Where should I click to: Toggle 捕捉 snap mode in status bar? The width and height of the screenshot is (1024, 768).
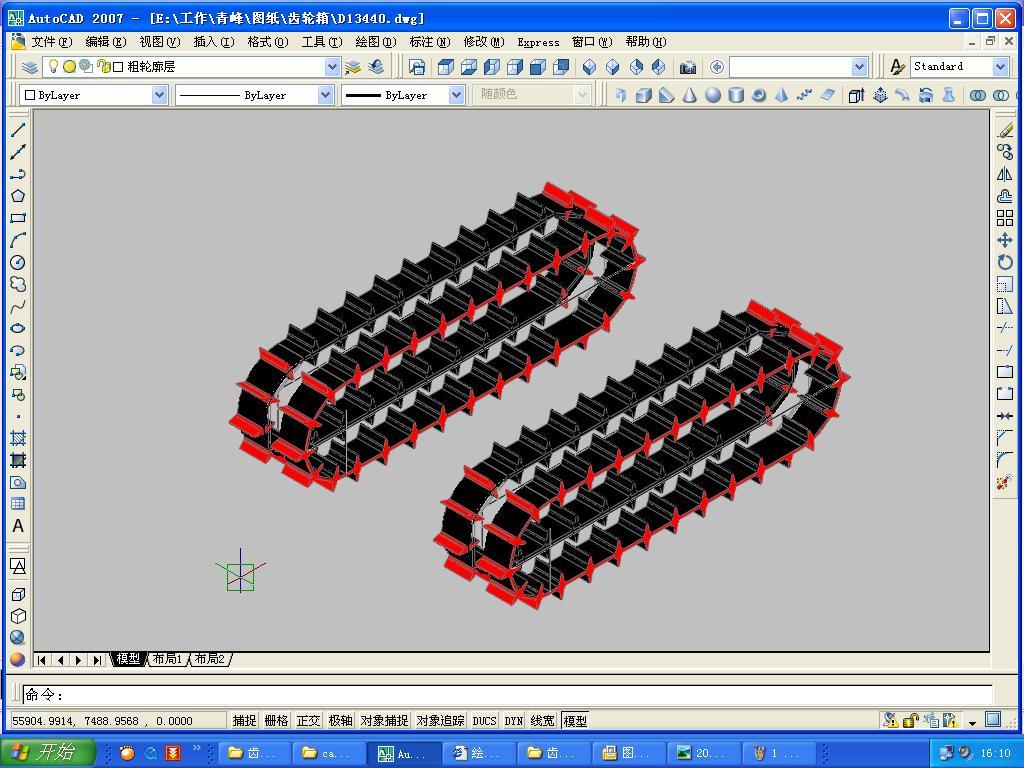(244, 720)
